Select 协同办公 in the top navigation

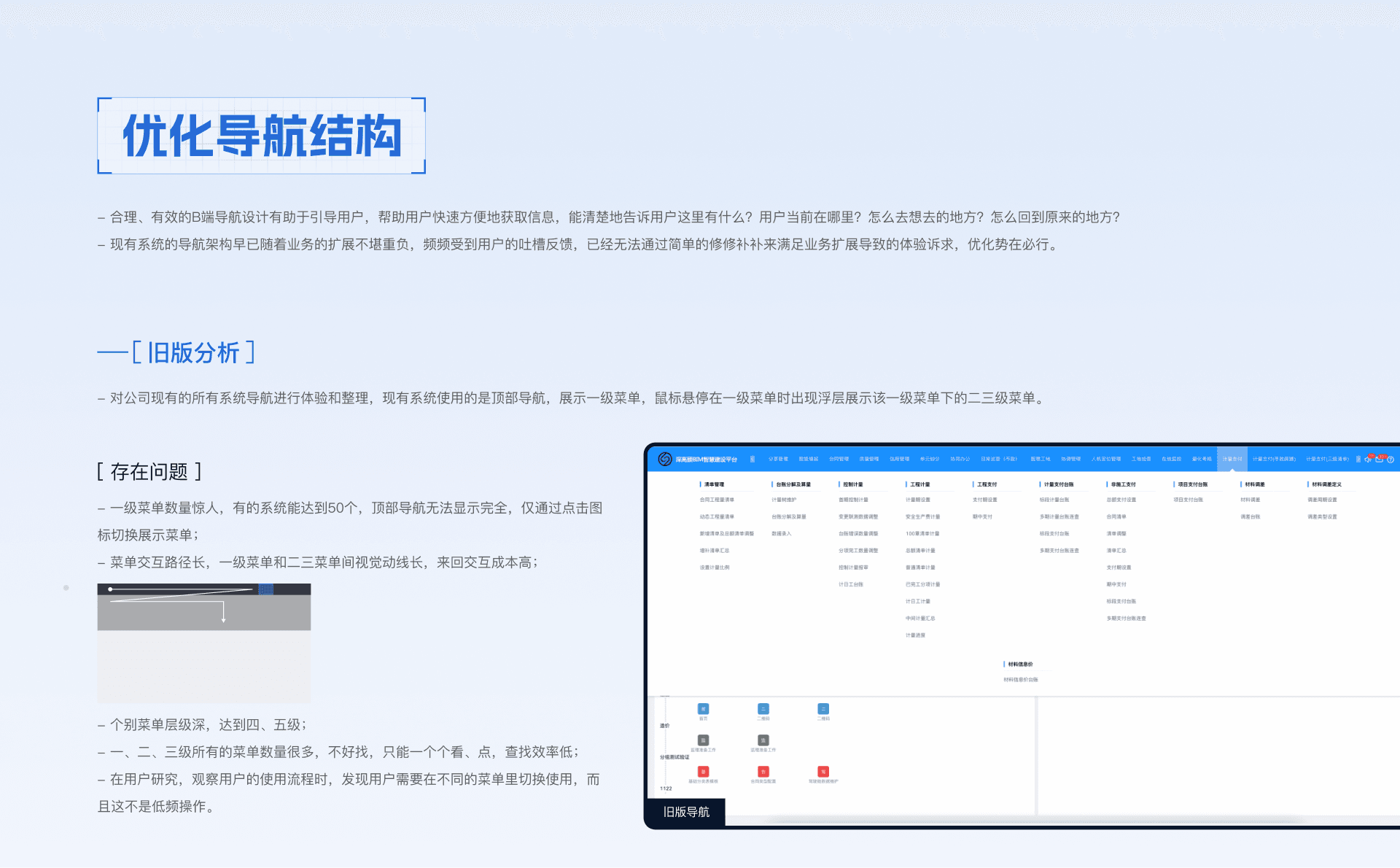pyautogui.click(x=960, y=460)
